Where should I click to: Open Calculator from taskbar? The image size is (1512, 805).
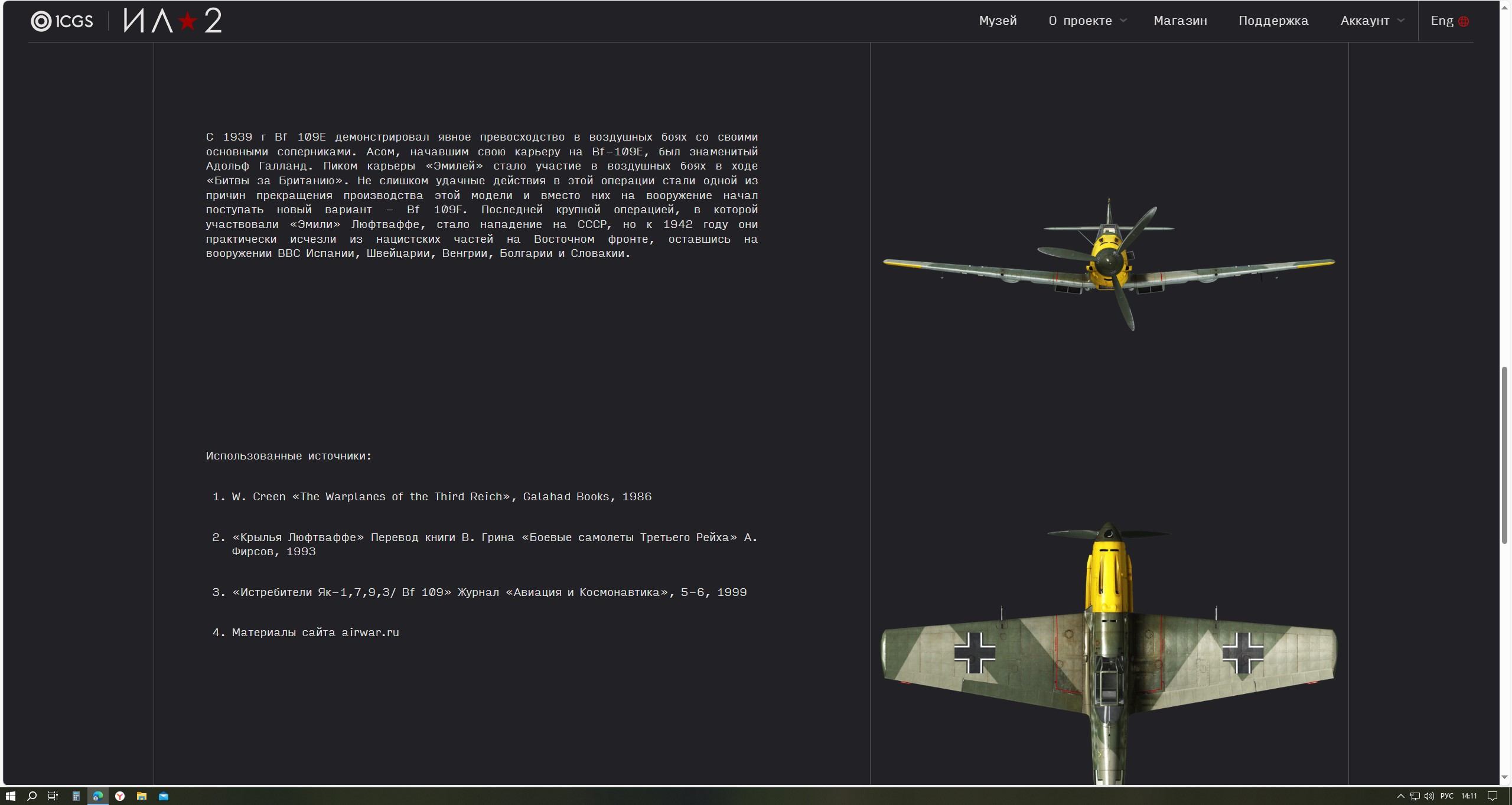click(76, 796)
